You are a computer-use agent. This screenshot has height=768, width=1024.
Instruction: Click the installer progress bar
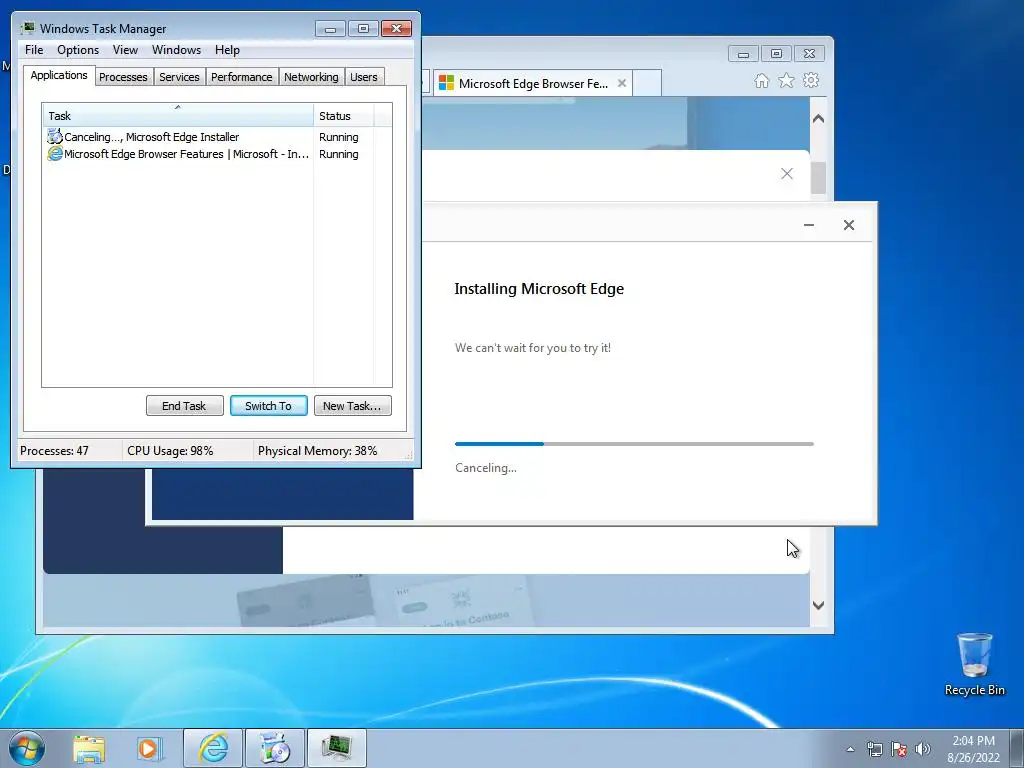click(x=634, y=443)
